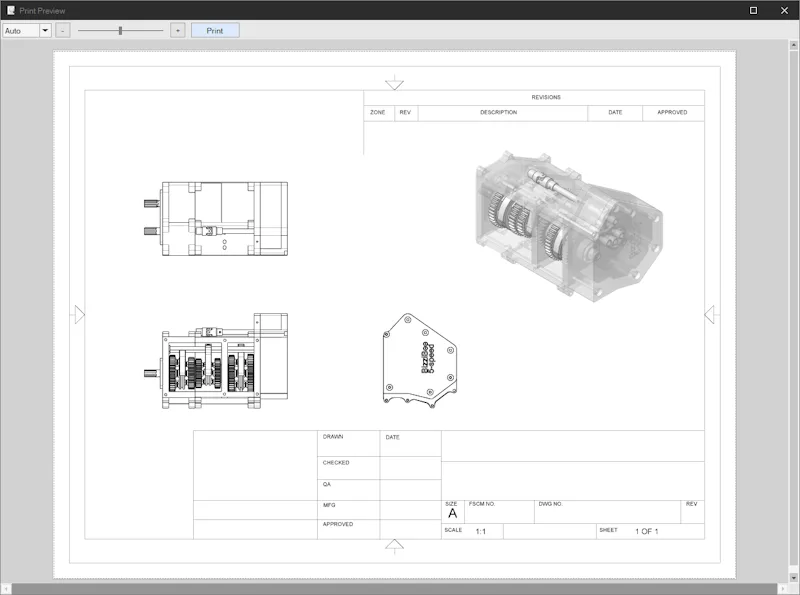Click the Print button
The width and height of the screenshot is (800, 595).
click(215, 31)
